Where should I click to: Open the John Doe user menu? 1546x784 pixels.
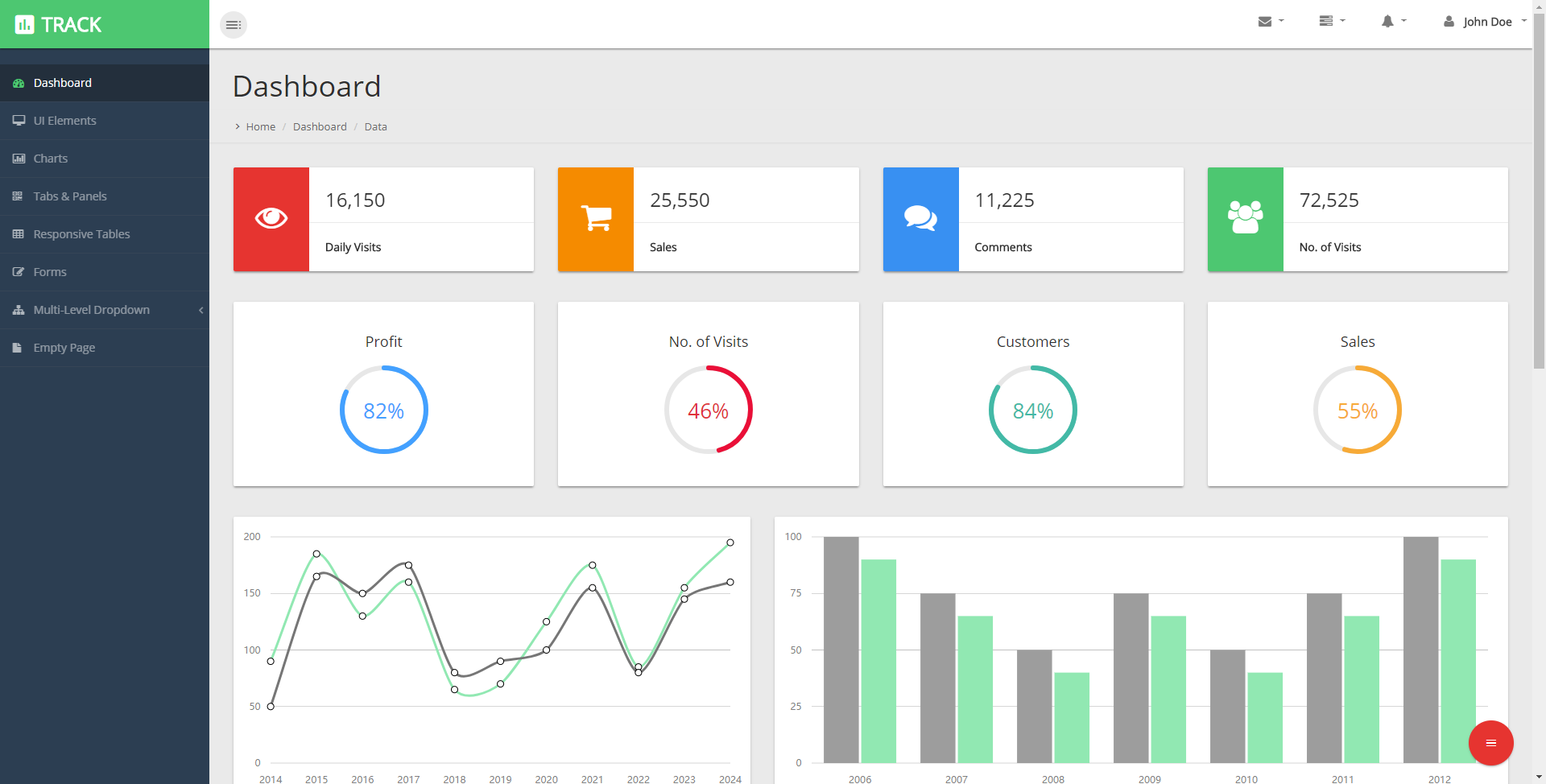pos(1485,22)
